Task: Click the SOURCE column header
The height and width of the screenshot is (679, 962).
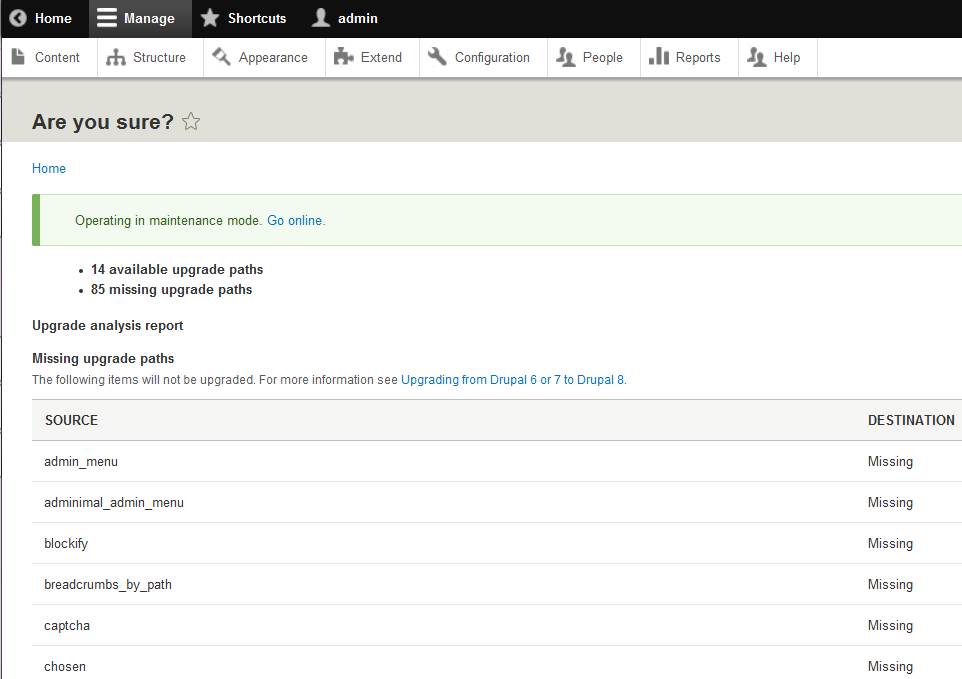Action: pyautogui.click(x=71, y=420)
